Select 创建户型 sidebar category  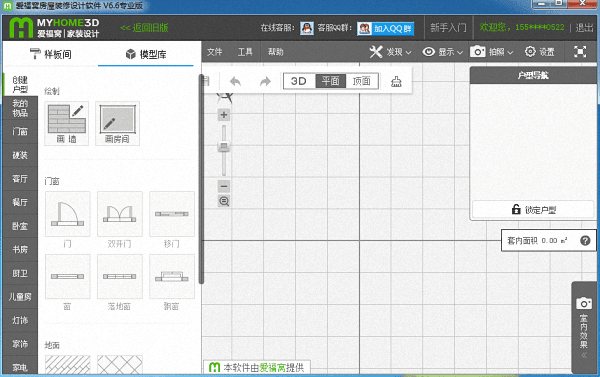20,84
